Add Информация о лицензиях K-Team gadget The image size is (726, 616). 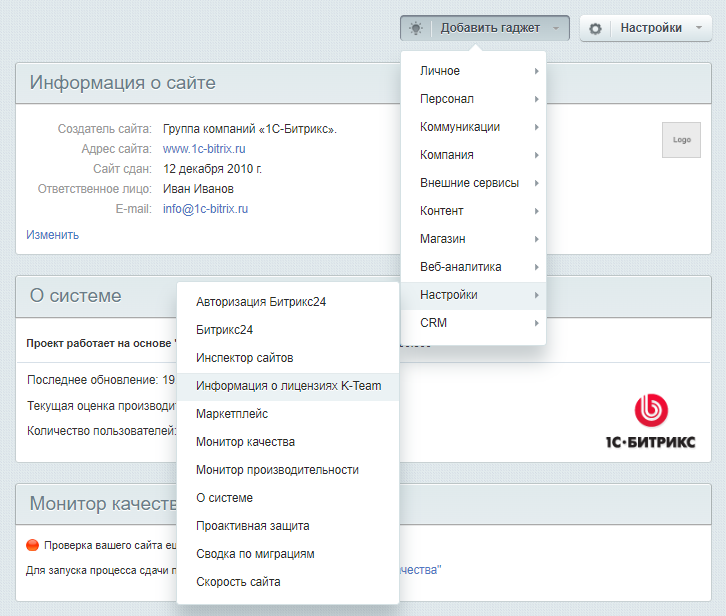tap(288, 386)
